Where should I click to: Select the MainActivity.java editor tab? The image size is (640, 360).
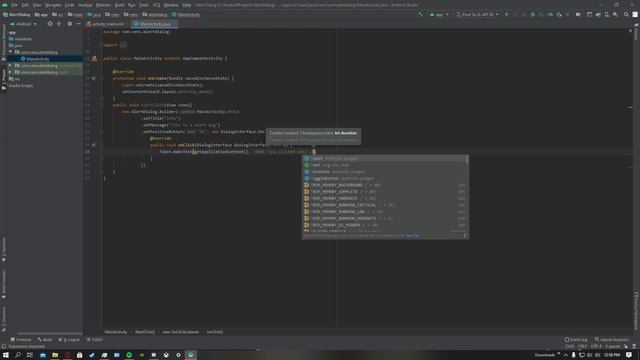(155, 24)
